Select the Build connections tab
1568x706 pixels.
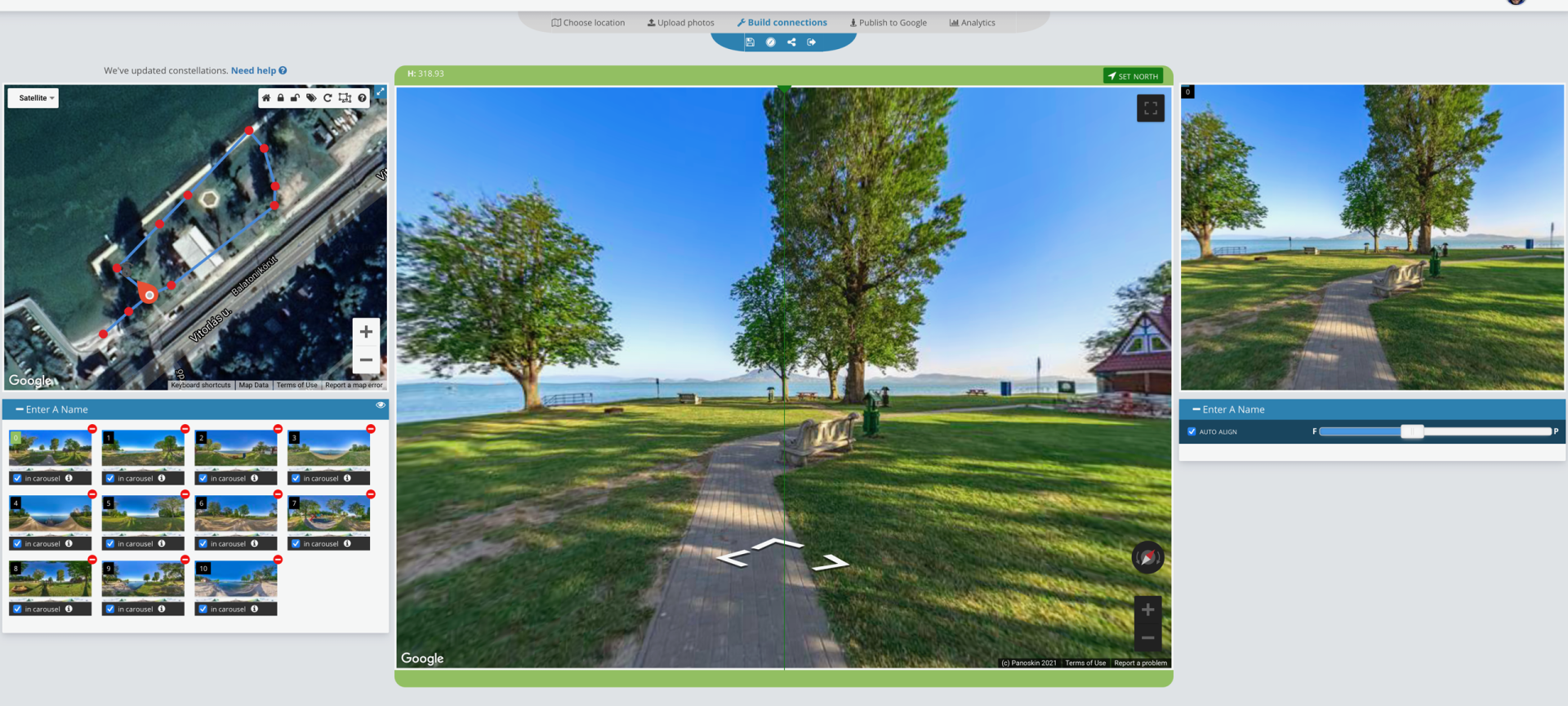[782, 23]
